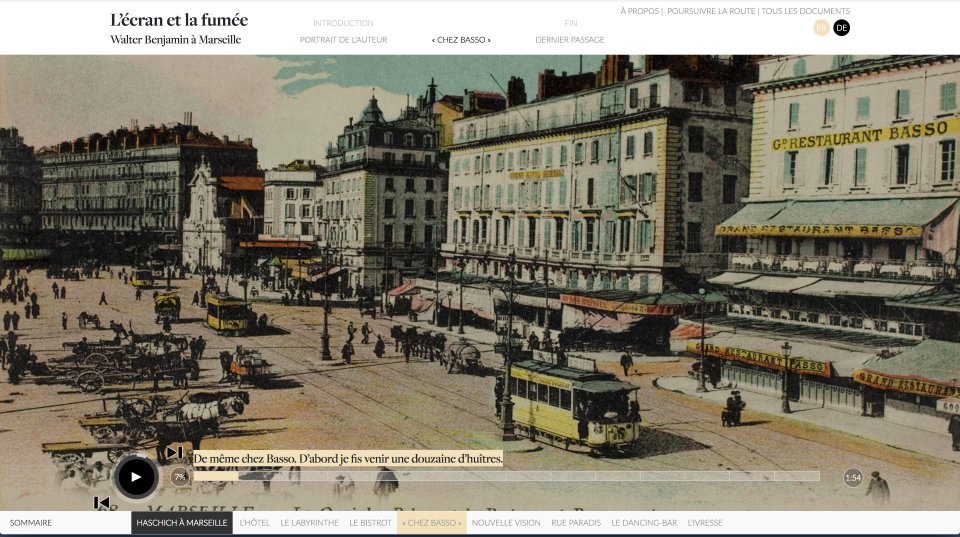Image resolution: width=960 pixels, height=537 pixels.
Task: Go to NOUVELLE VISION chapter
Action: 506,523
